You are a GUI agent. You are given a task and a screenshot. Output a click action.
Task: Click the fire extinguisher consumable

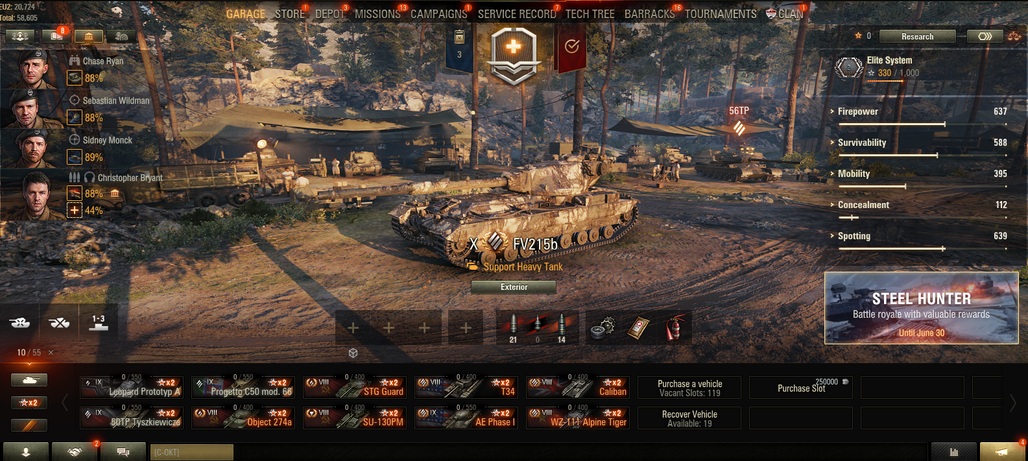point(673,327)
